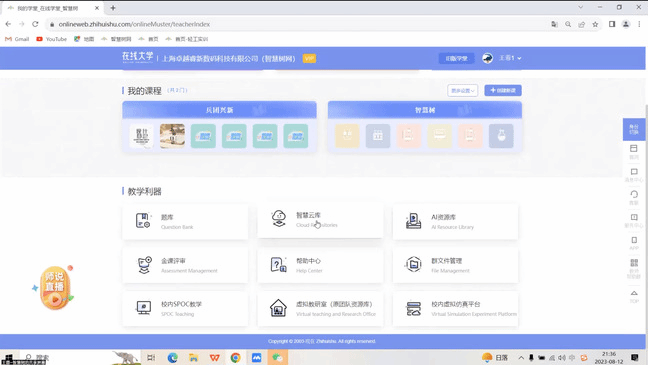This screenshot has width=648, height=365.
Task: Expand the settings dropdown beside create course
Action: pos(462,91)
